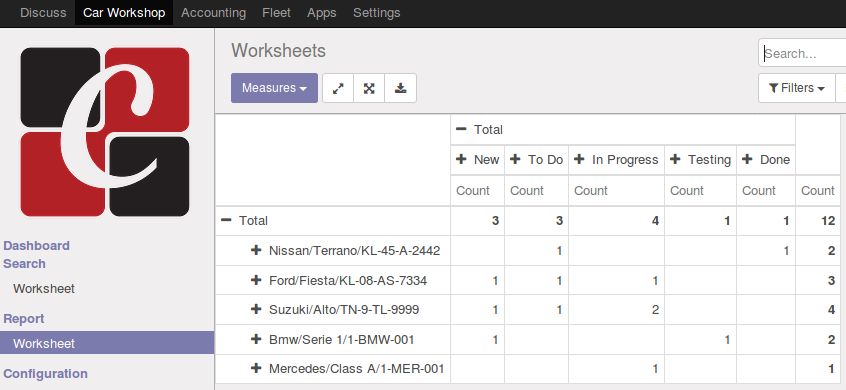The height and width of the screenshot is (390, 846).
Task: Open Worksheet under Search section
Action: point(44,289)
